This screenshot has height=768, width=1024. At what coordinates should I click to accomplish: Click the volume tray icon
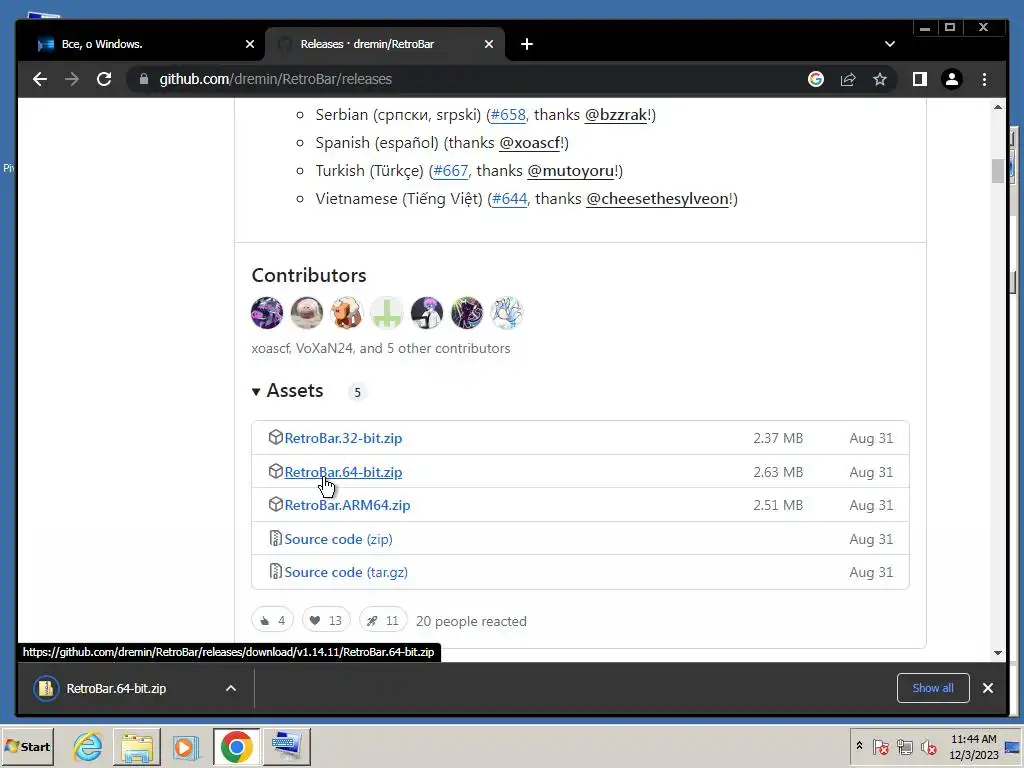coord(928,746)
